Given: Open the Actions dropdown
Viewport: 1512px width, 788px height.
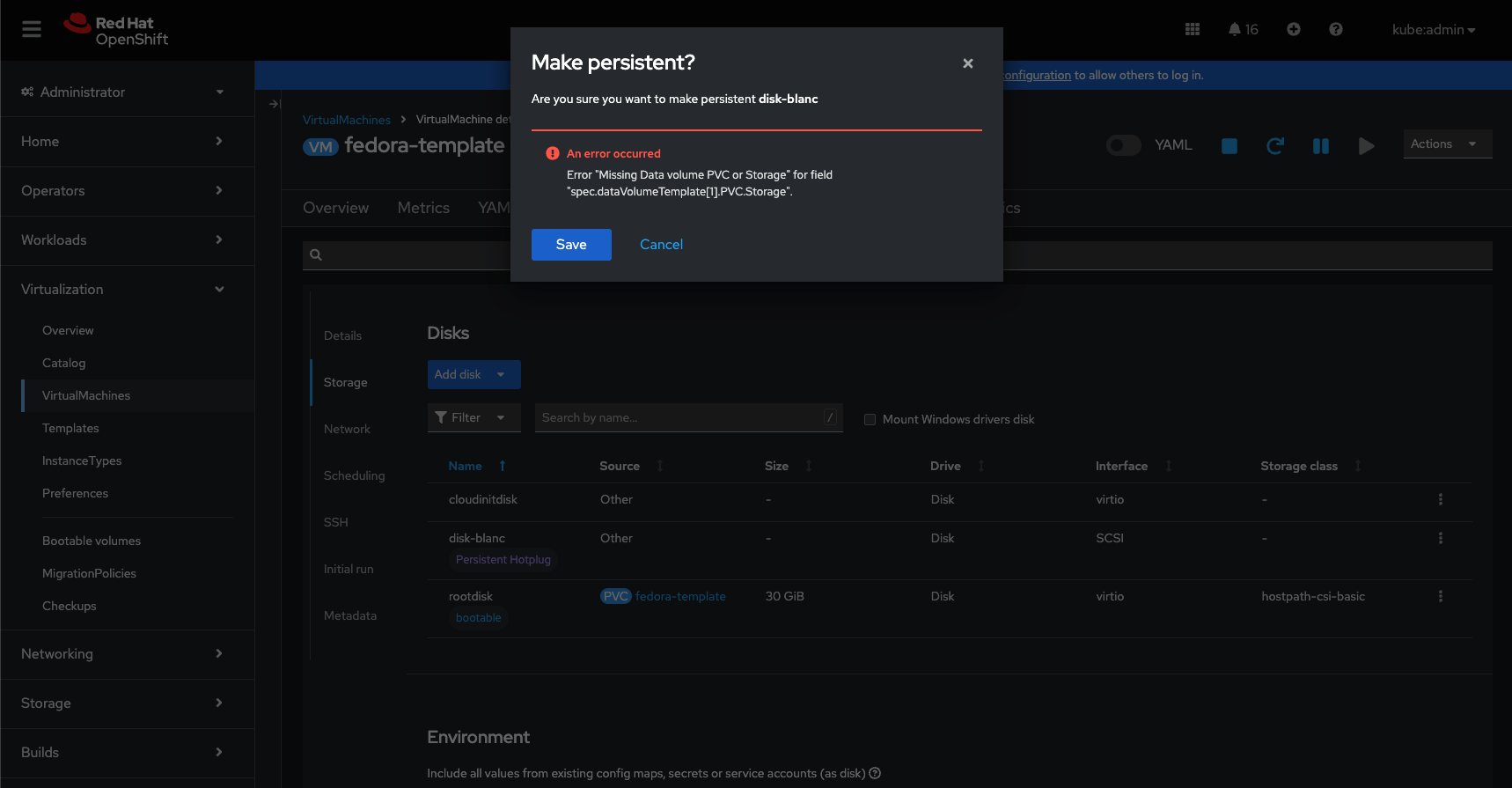Looking at the screenshot, I should (x=1448, y=144).
